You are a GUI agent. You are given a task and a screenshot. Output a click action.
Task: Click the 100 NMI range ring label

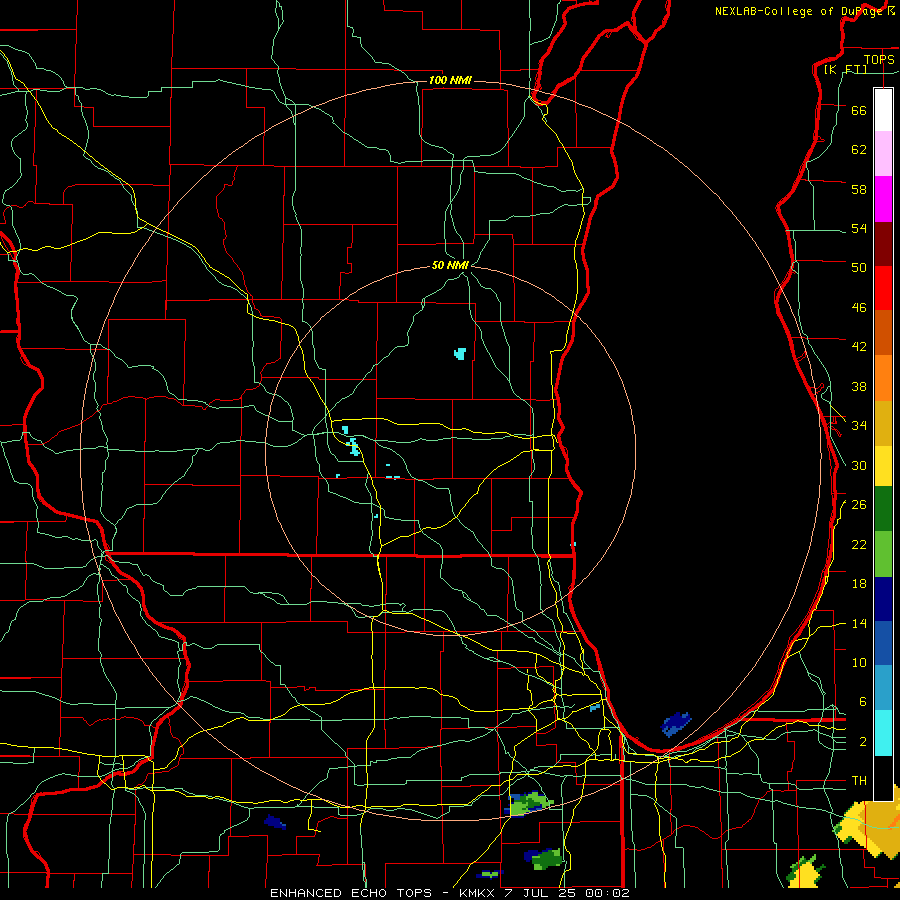pos(450,80)
